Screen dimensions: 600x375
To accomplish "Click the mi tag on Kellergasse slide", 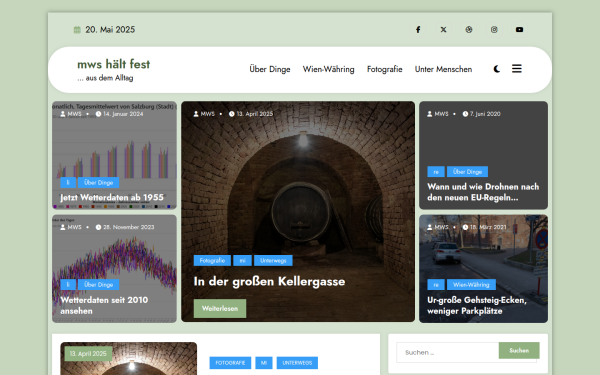I will 242,261.
